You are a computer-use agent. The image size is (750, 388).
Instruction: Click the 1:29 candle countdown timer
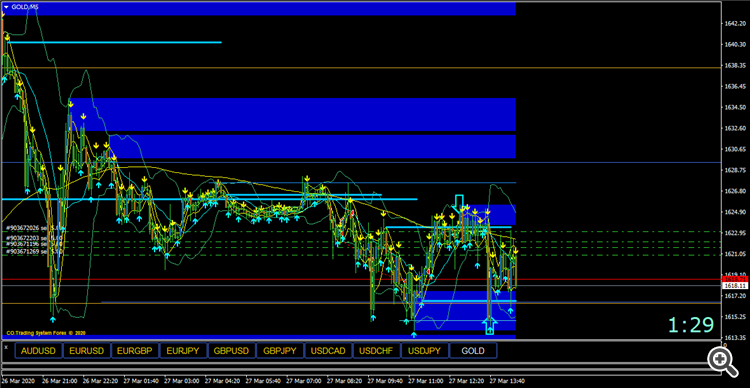point(691,325)
